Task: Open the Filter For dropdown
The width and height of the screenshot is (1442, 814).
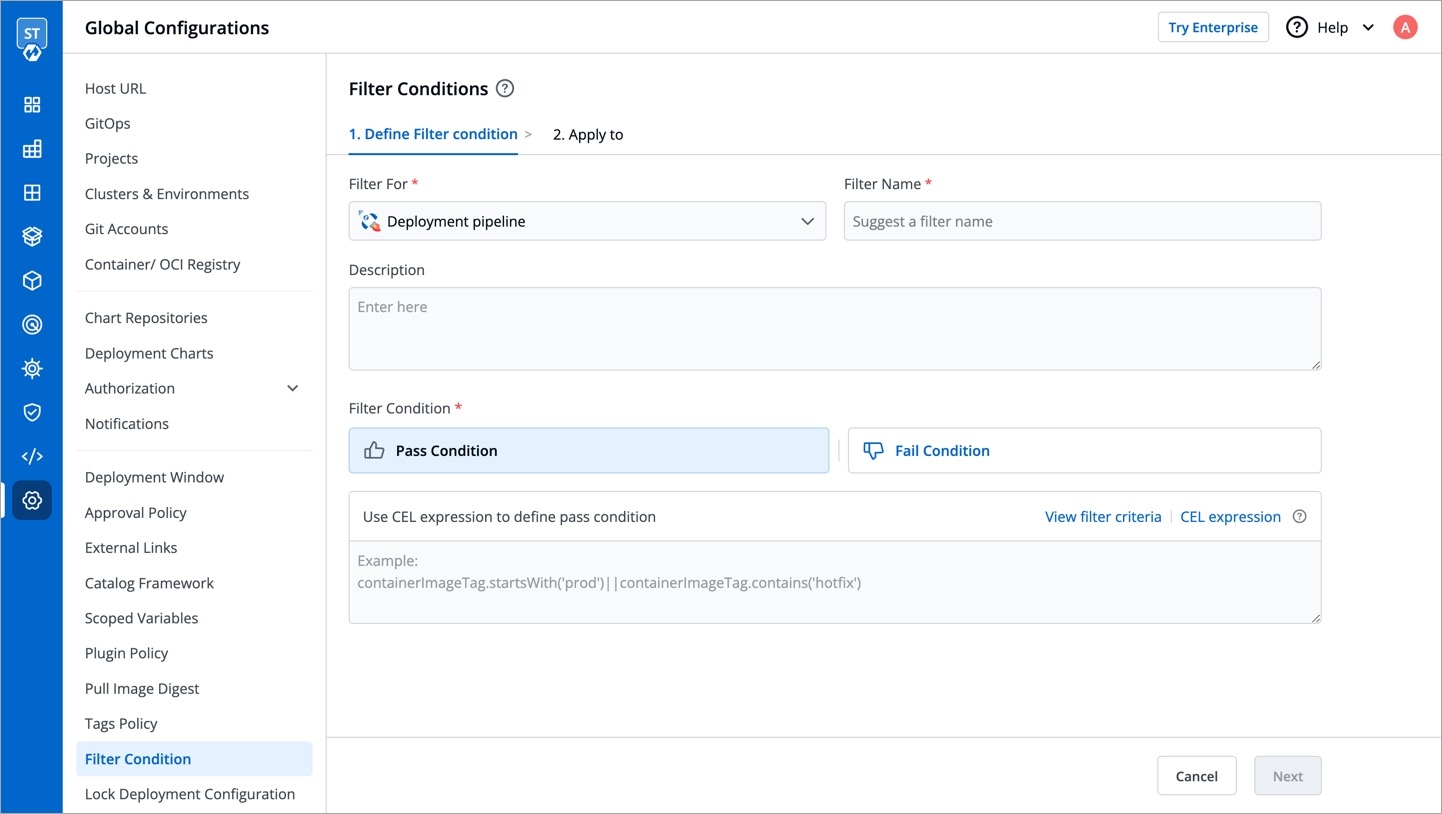Action: (587, 221)
